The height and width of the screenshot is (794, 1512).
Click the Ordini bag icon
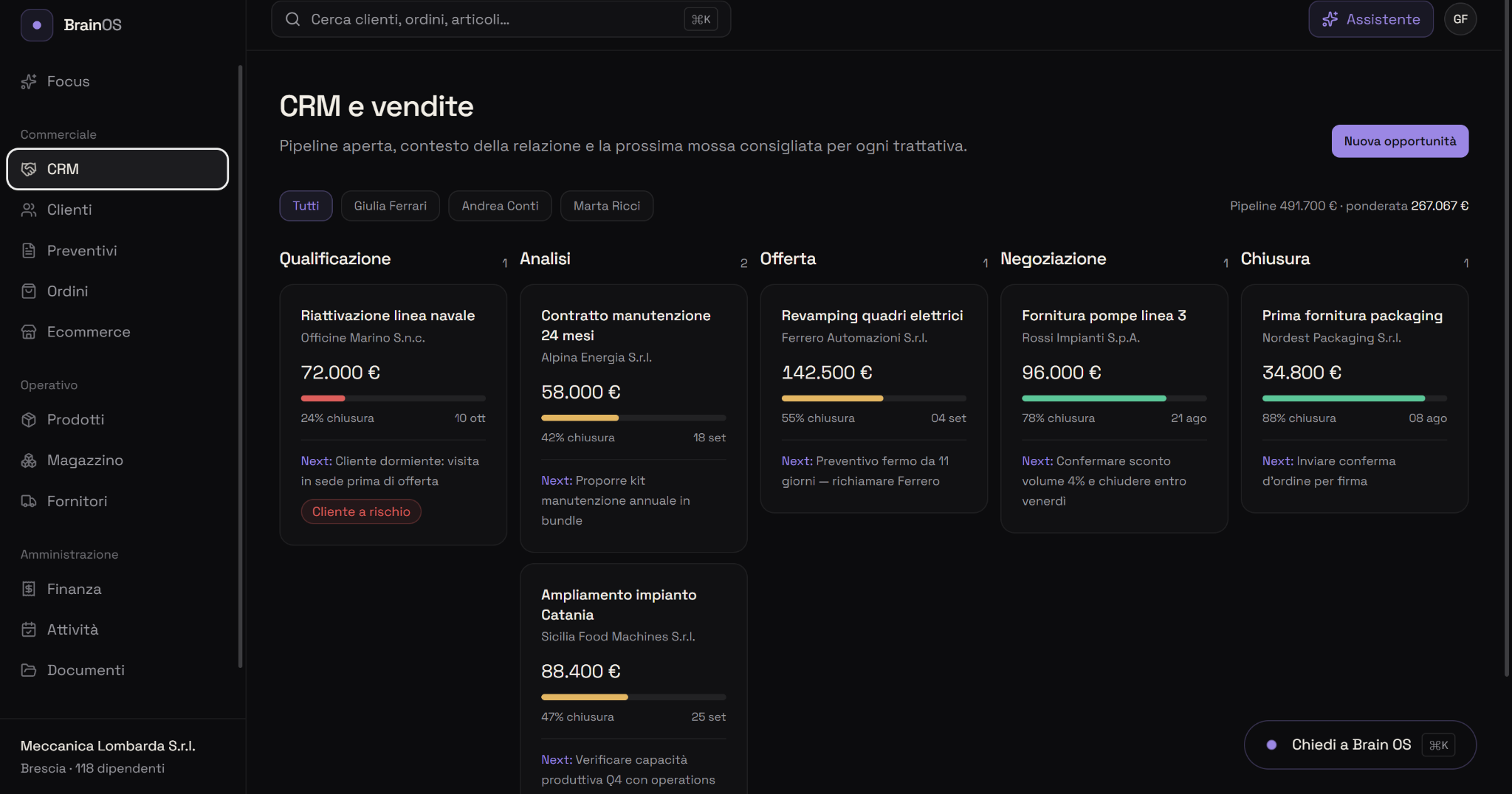[29, 291]
